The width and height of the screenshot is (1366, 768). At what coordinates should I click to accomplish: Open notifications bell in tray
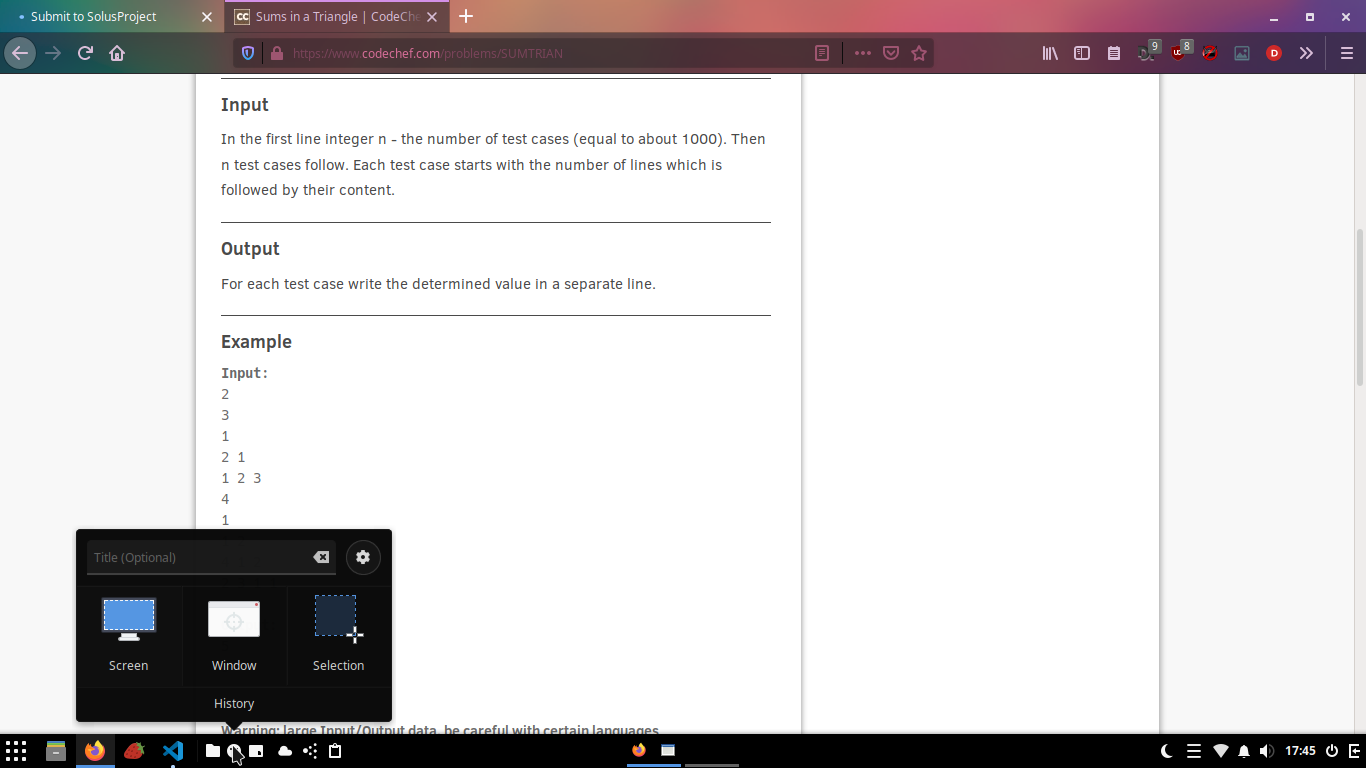point(1244,751)
